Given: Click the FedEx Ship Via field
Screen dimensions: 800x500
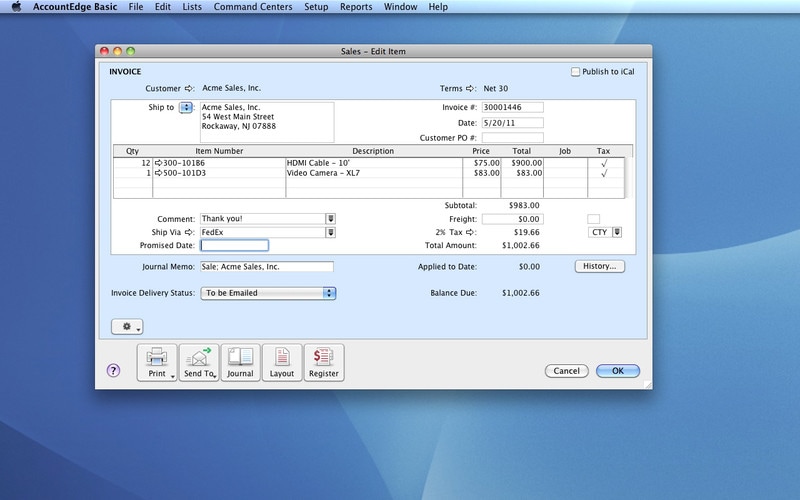Looking at the screenshot, I should tap(263, 232).
